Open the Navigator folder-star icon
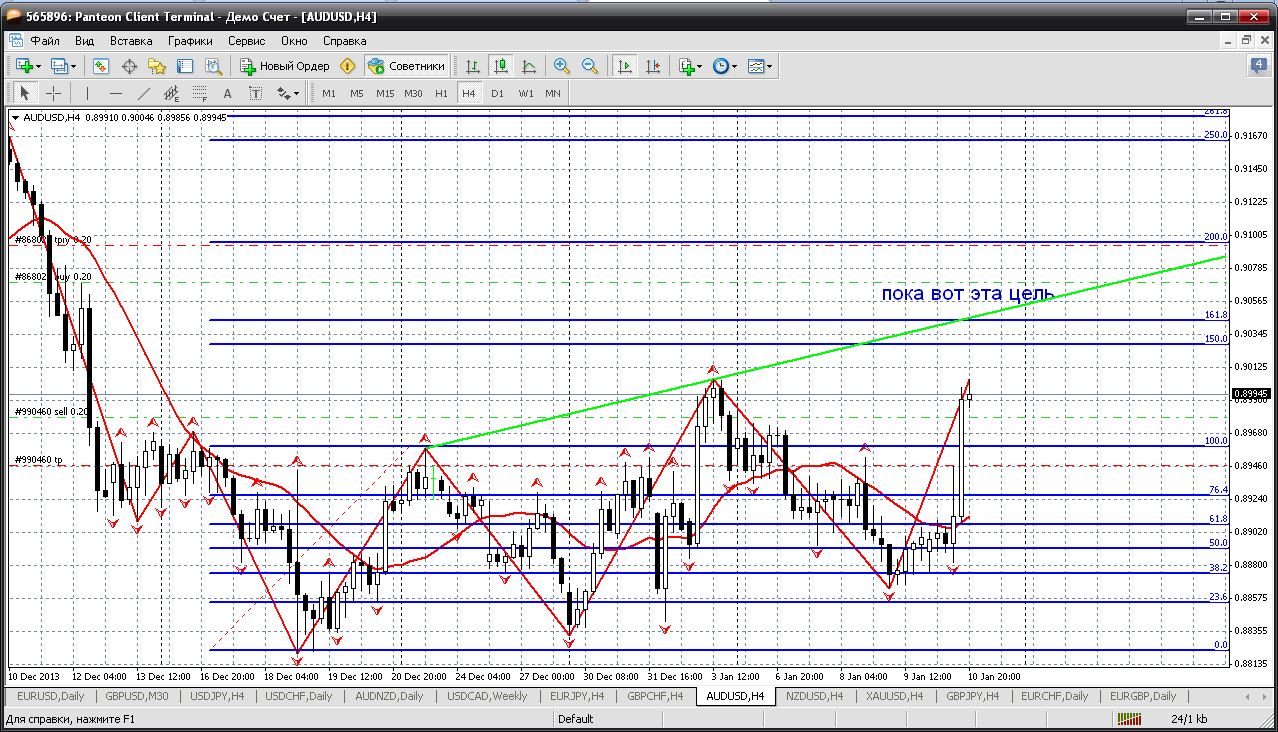This screenshot has width=1278, height=732. click(157, 66)
